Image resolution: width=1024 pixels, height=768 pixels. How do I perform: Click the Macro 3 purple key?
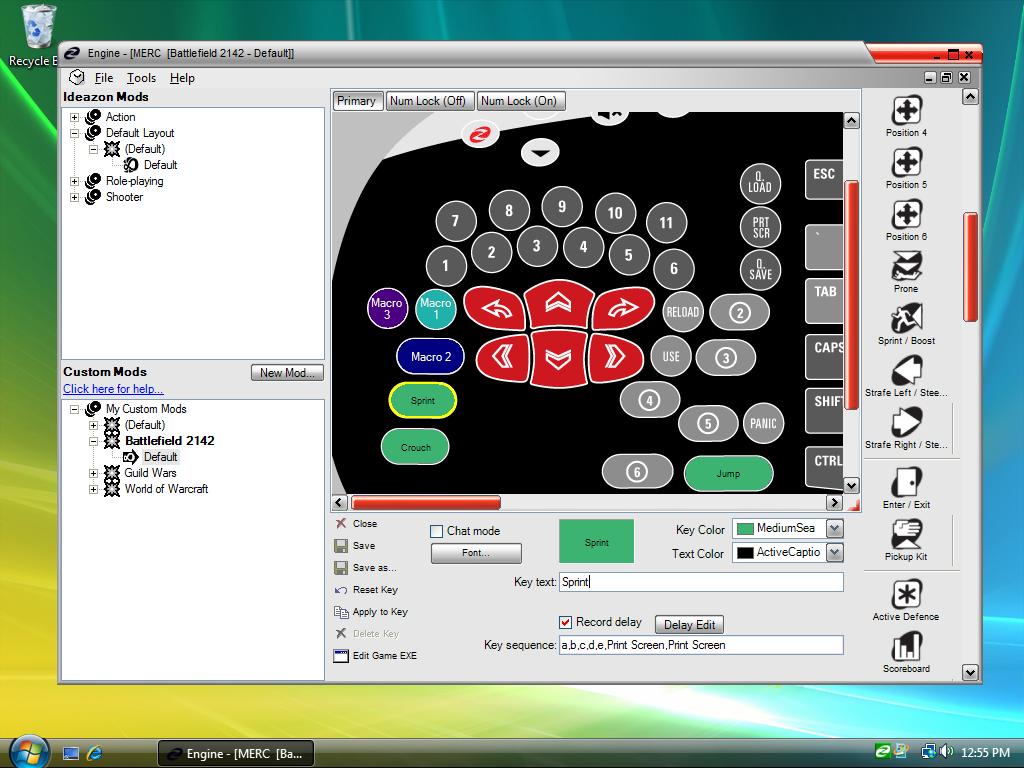[387, 308]
